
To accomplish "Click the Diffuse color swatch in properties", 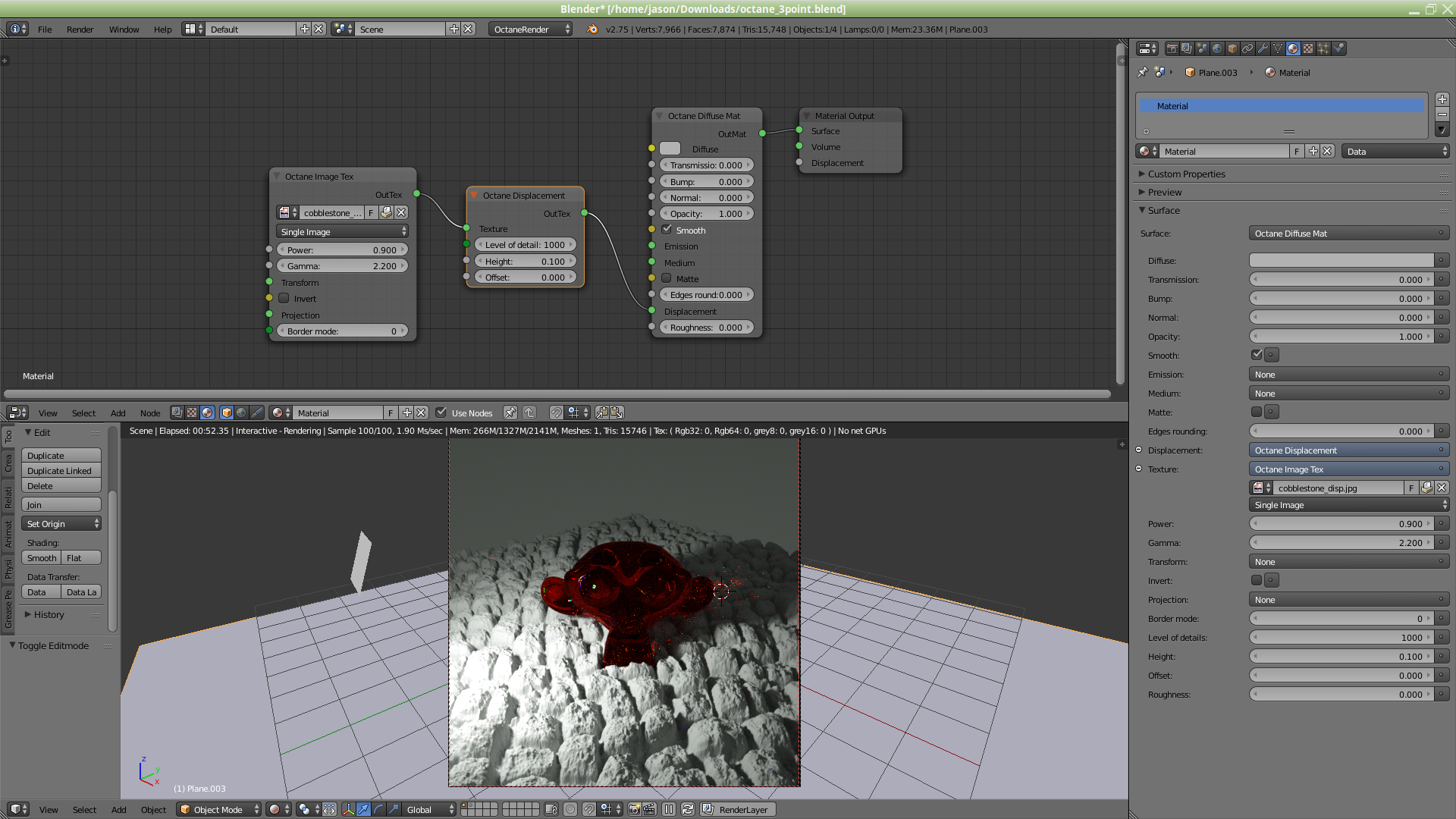I will point(1341,260).
